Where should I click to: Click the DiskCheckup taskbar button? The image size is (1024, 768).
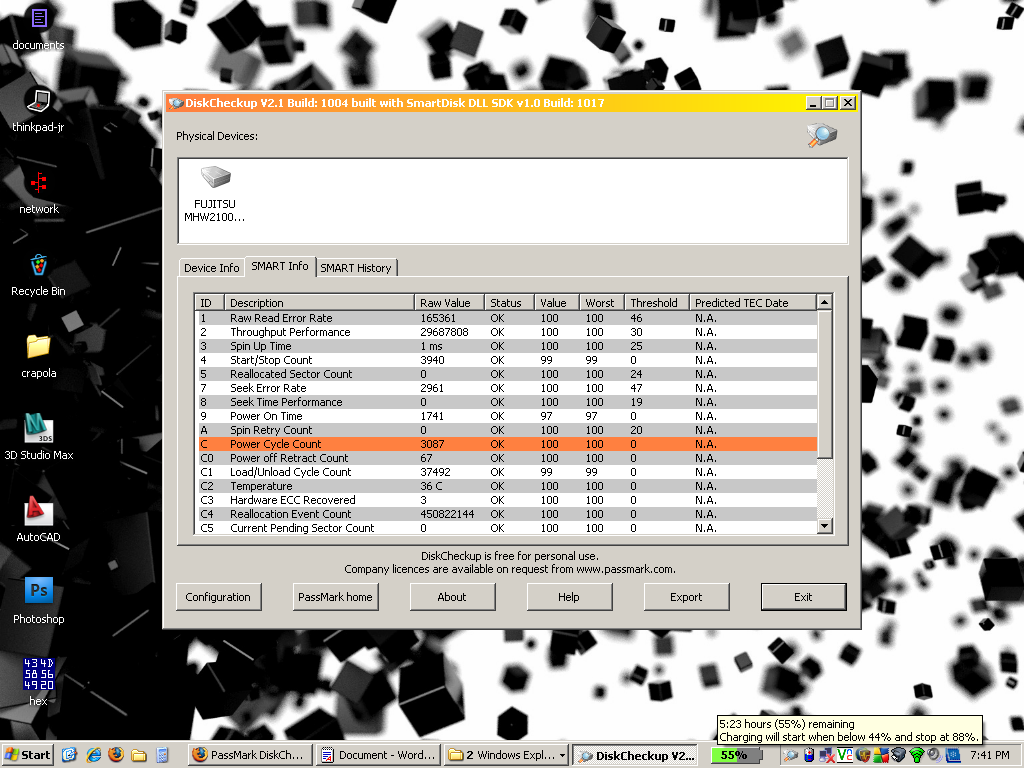click(x=635, y=756)
